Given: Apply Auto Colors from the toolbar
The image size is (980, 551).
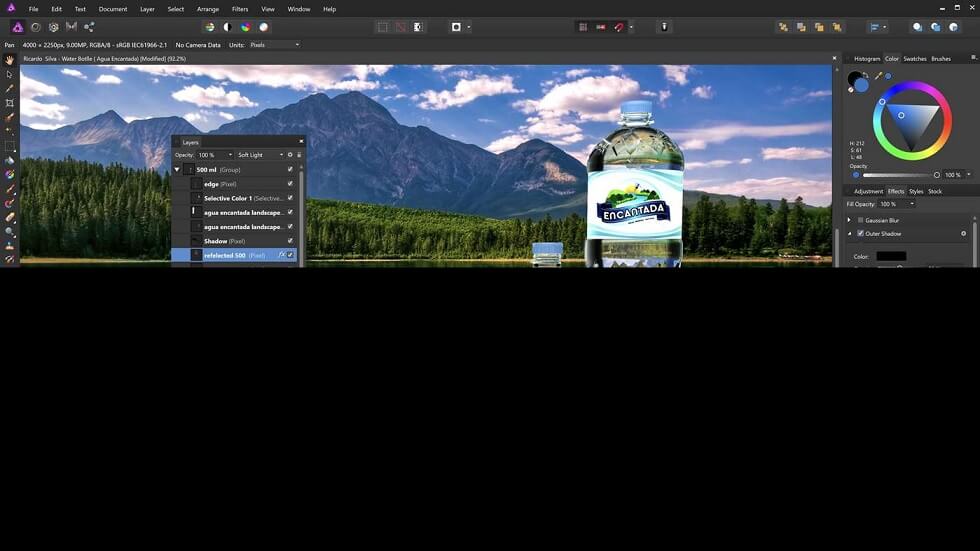Looking at the screenshot, I should tap(246, 27).
